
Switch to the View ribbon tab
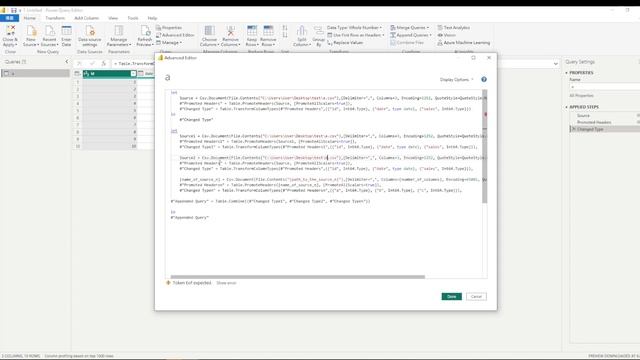113,18
